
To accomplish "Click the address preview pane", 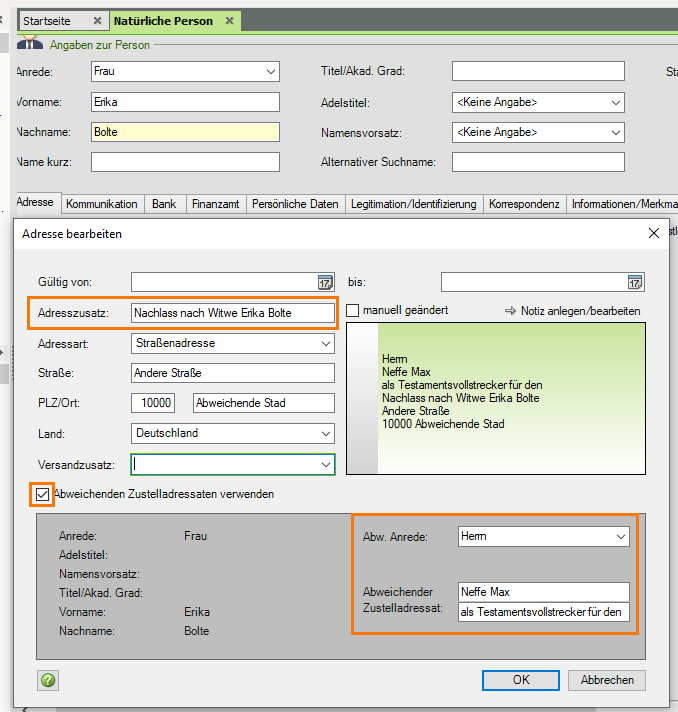I will coord(496,399).
